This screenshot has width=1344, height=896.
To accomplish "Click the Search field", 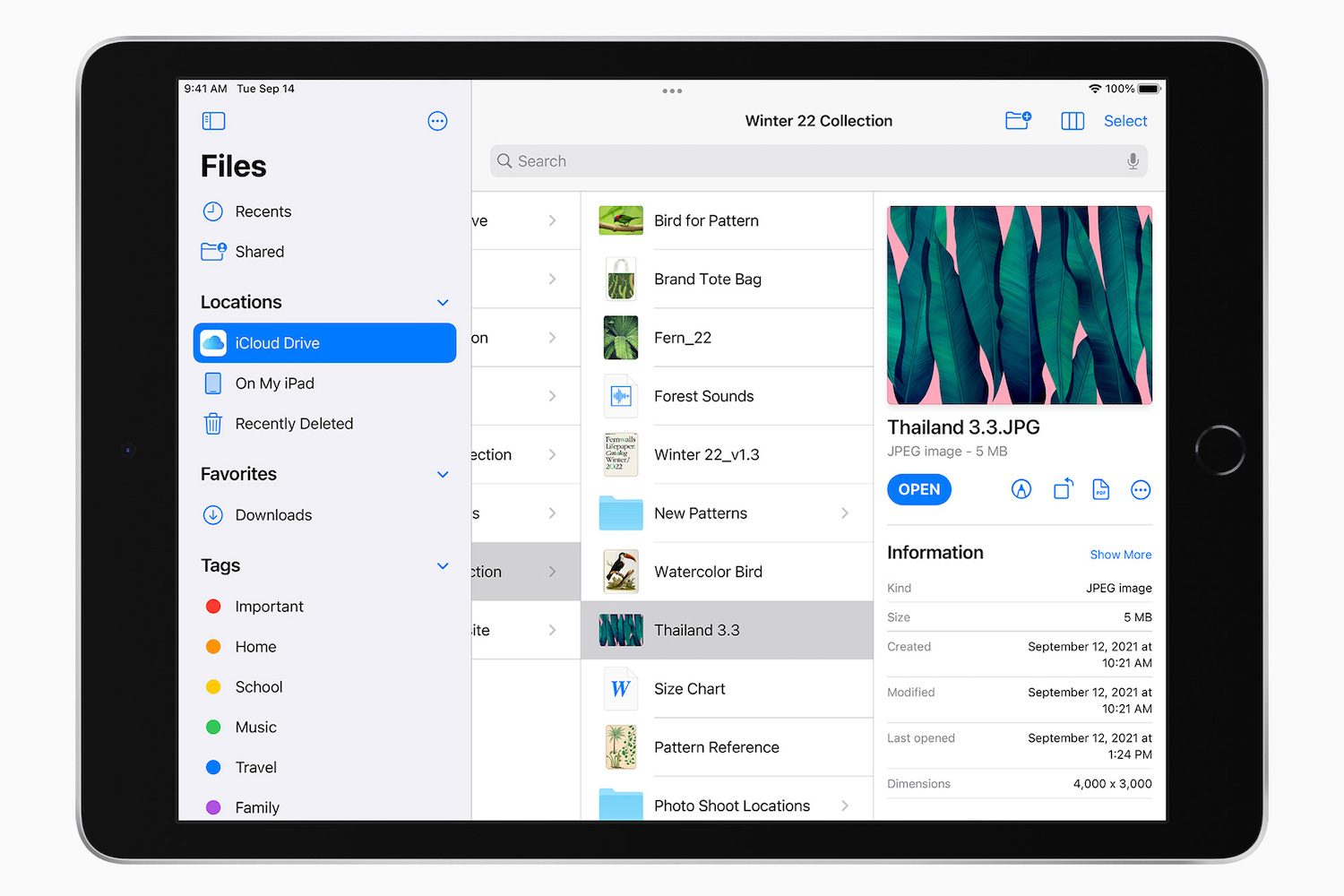I will pos(806,161).
